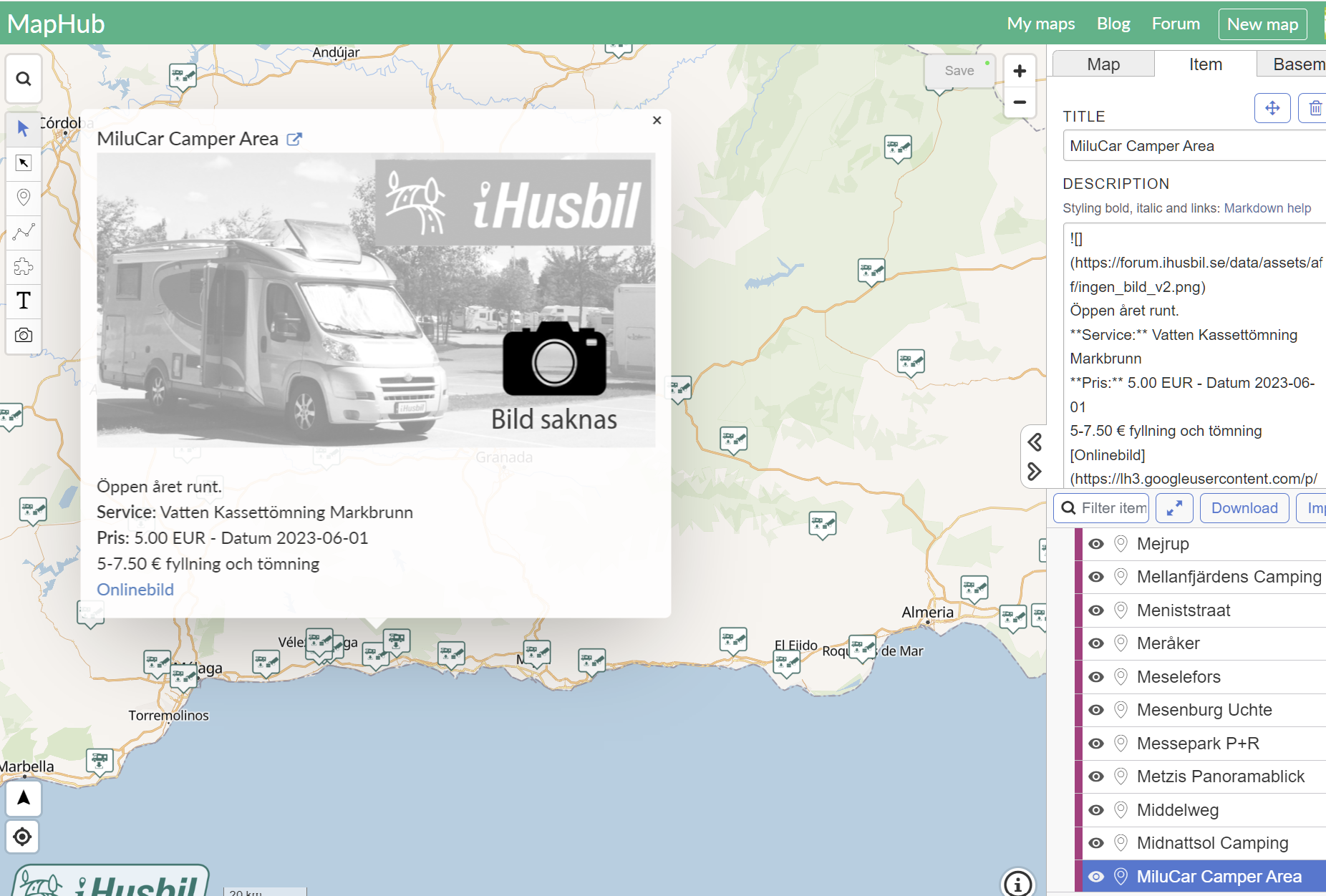
Task: Toggle visibility of Middelweg item
Action: [x=1096, y=810]
